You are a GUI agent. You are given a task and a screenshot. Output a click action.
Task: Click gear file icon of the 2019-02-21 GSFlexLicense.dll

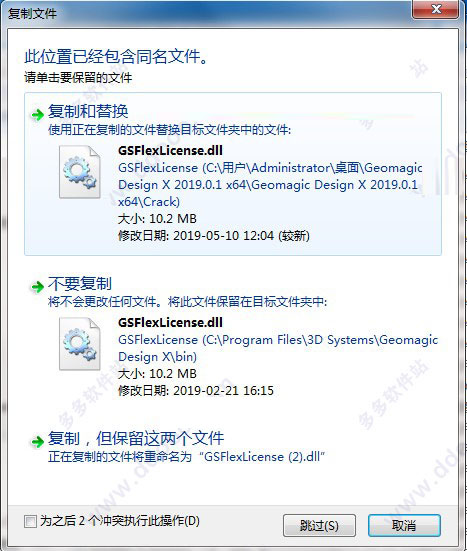coord(80,344)
